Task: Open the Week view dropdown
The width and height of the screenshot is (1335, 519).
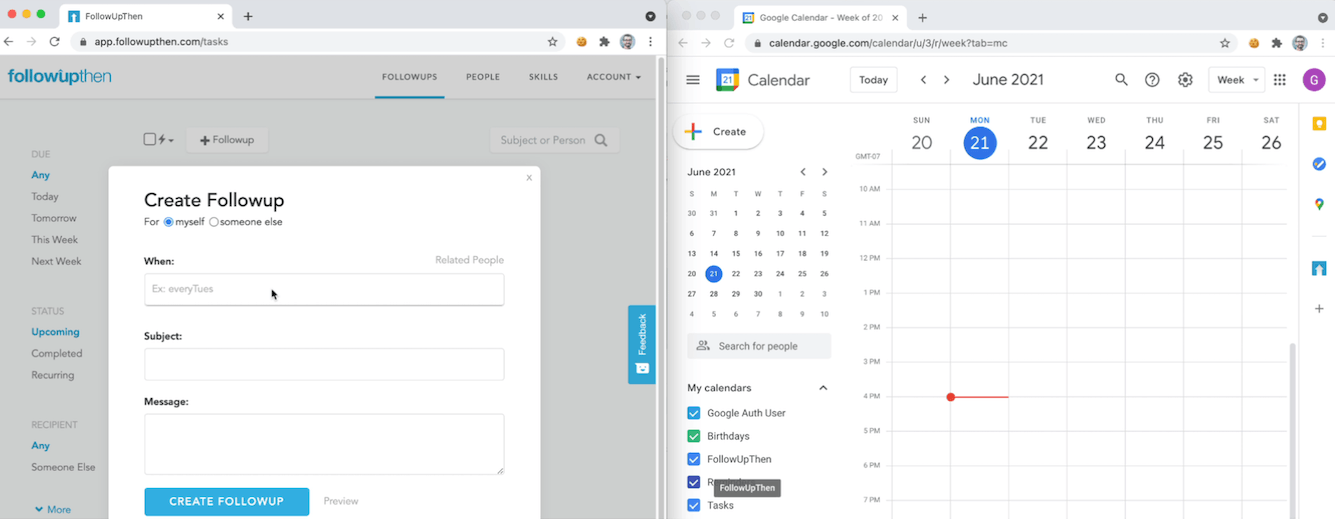Action: click(1237, 80)
